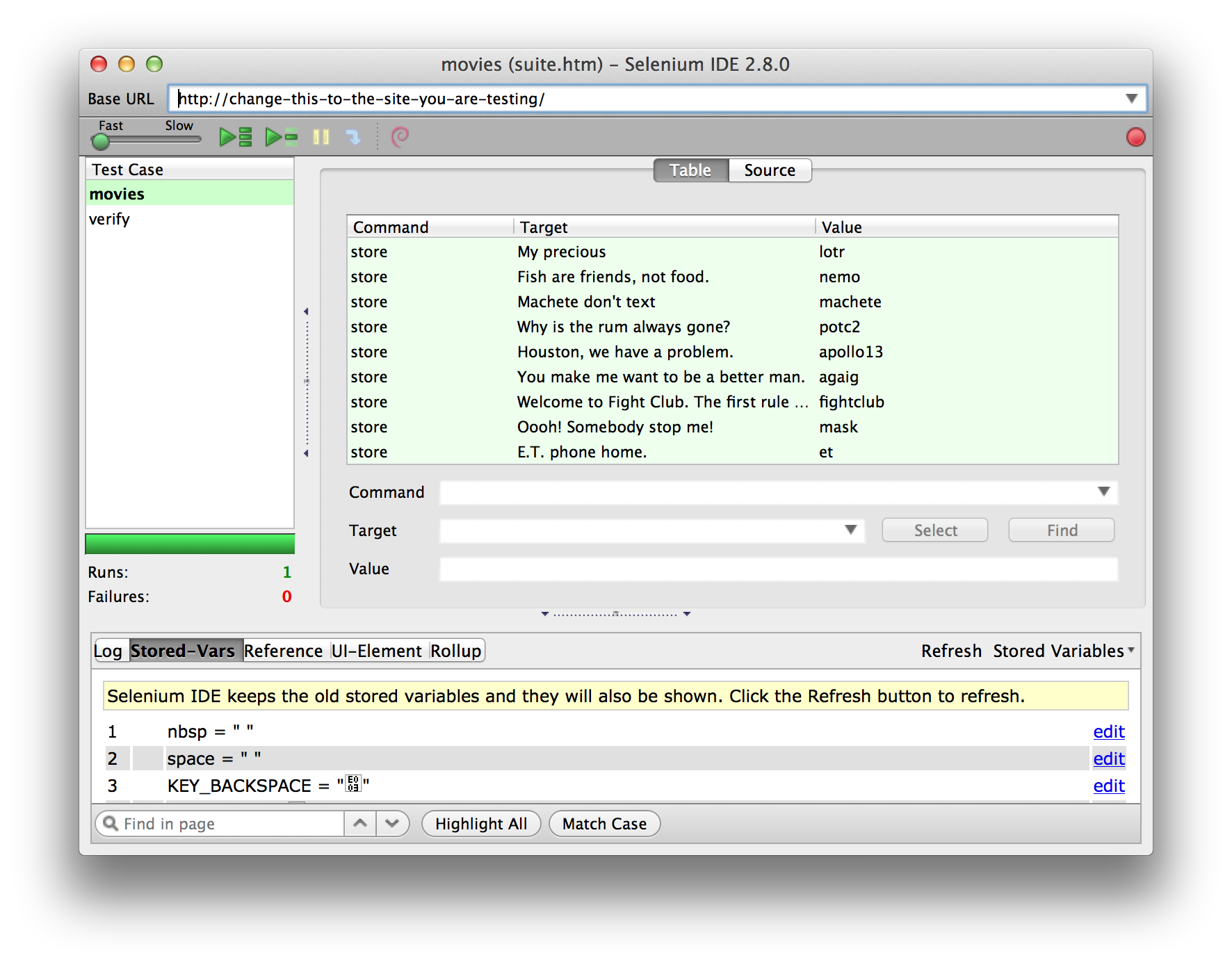
Task: Open Command combo box dropdown
Action: (x=1103, y=492)
